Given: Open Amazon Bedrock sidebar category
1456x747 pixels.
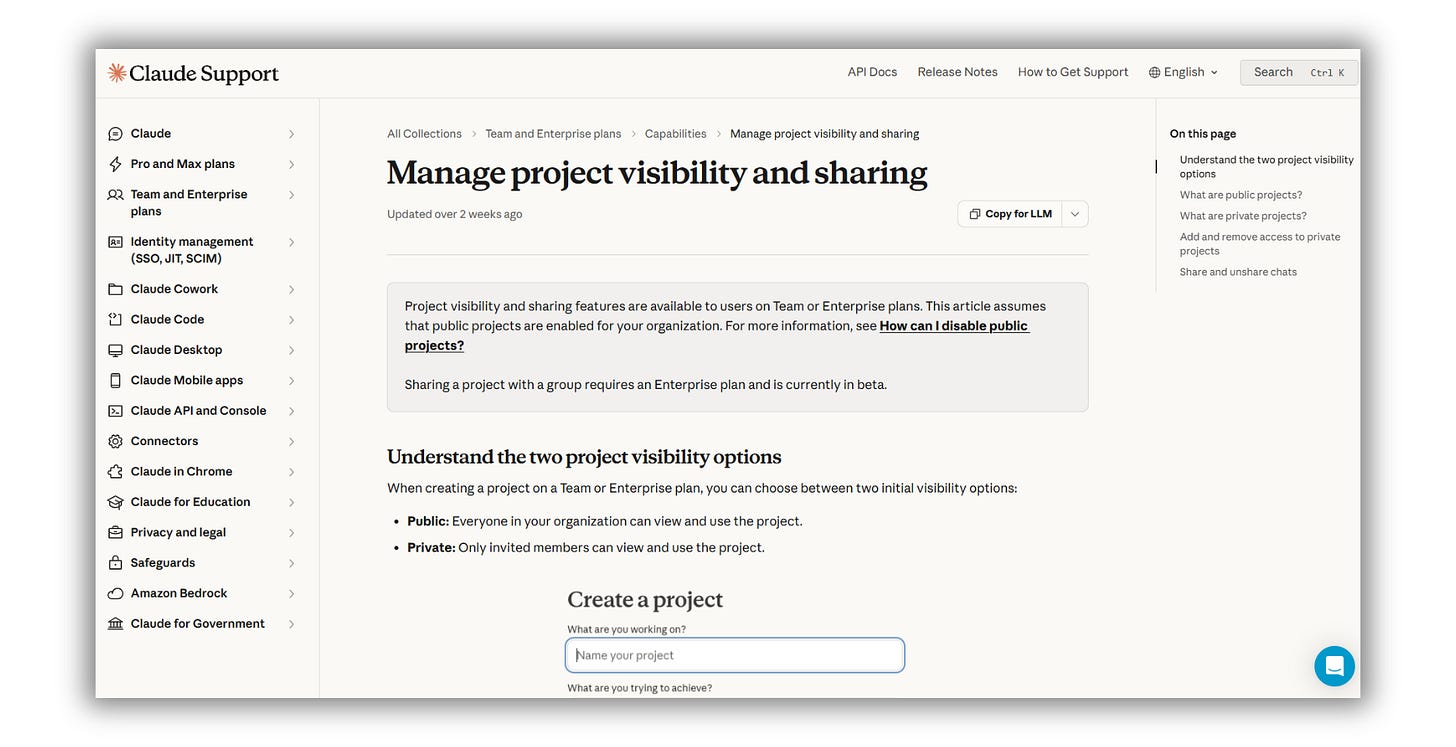Looking at the screenshot, I should coord(179,594).
